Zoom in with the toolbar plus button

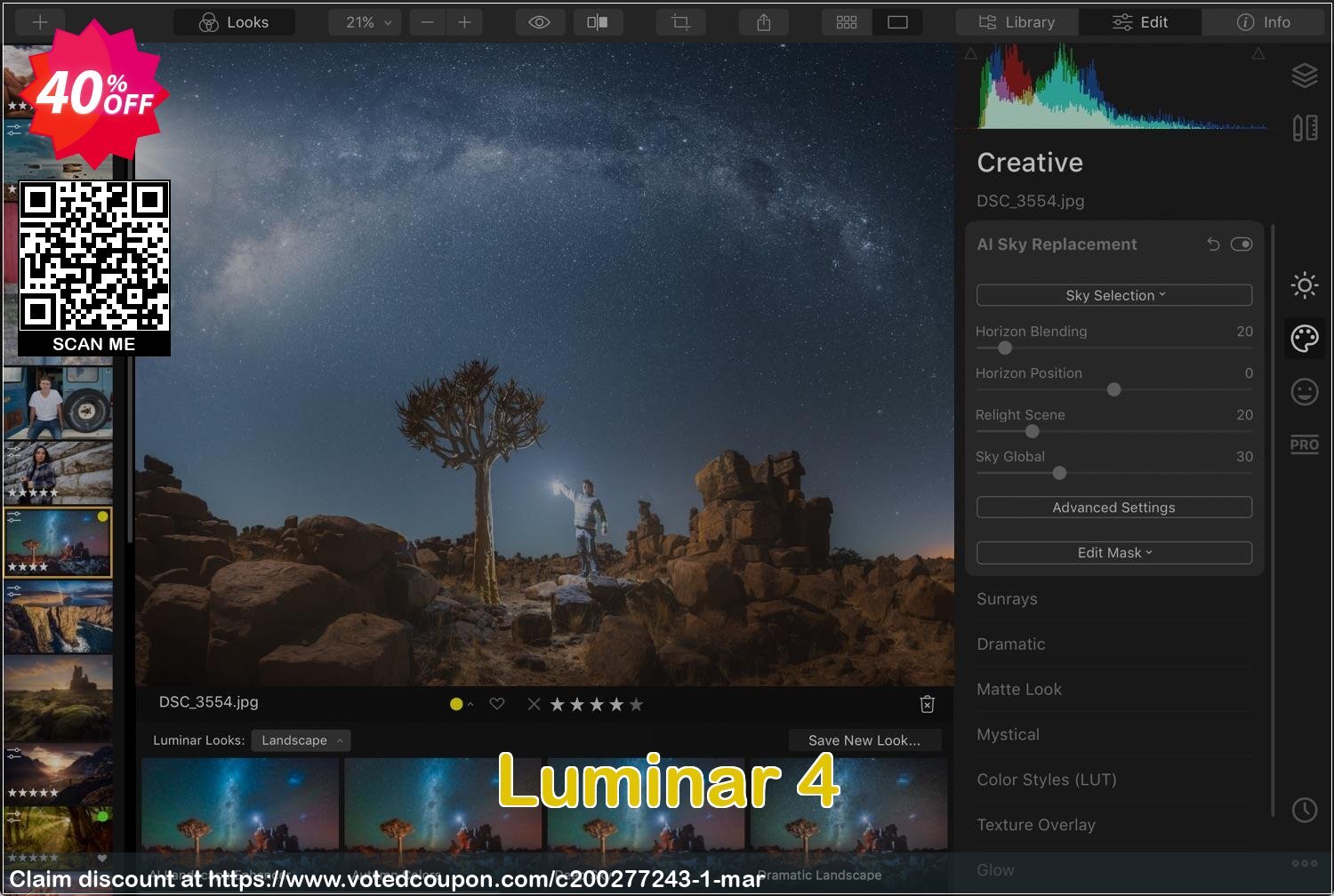(x=464, y=22)
